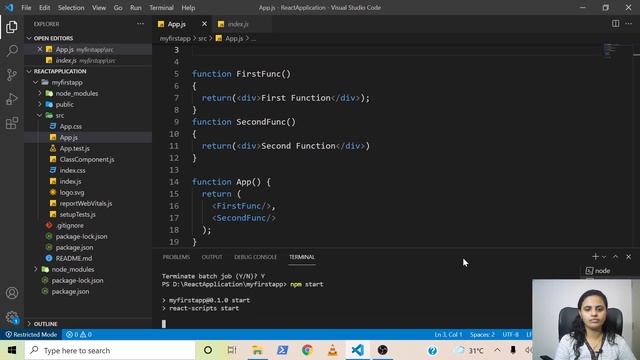Open ClassComponent.js in explorer
Screen dimensions: 640x360
click(87, 160)
